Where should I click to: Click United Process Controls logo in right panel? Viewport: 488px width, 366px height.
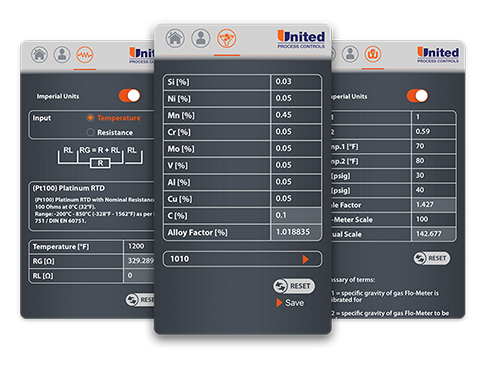438,55
